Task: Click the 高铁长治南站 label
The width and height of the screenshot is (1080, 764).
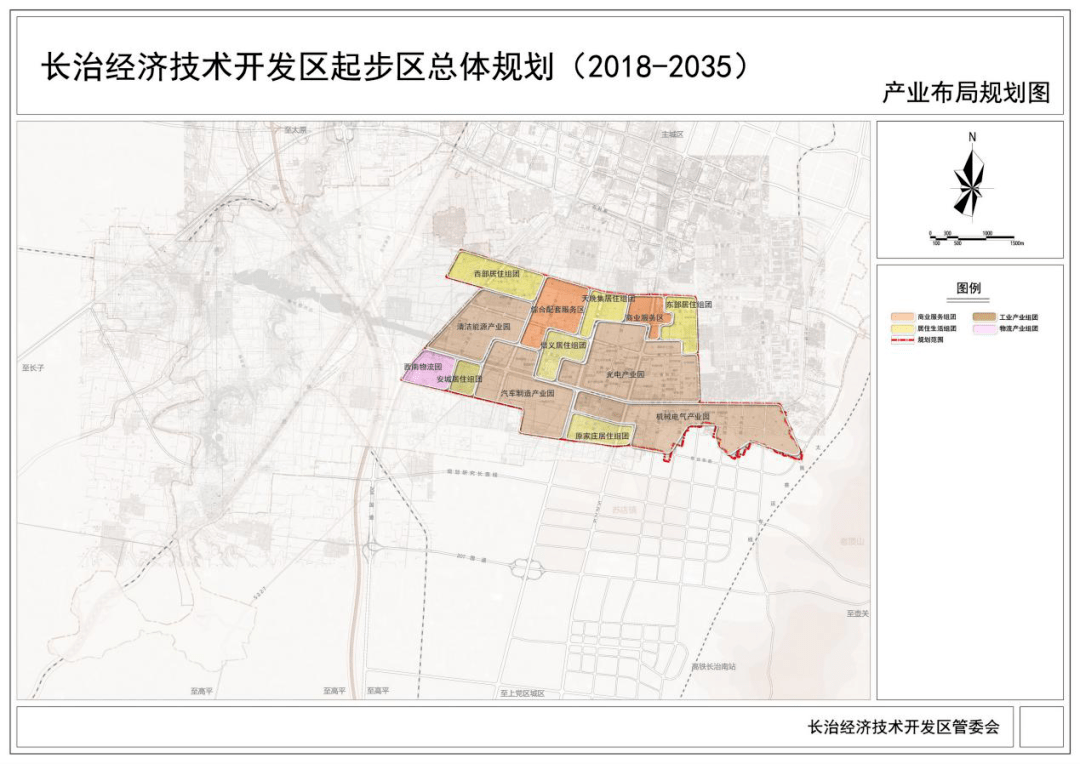Action: coord(714,667)
